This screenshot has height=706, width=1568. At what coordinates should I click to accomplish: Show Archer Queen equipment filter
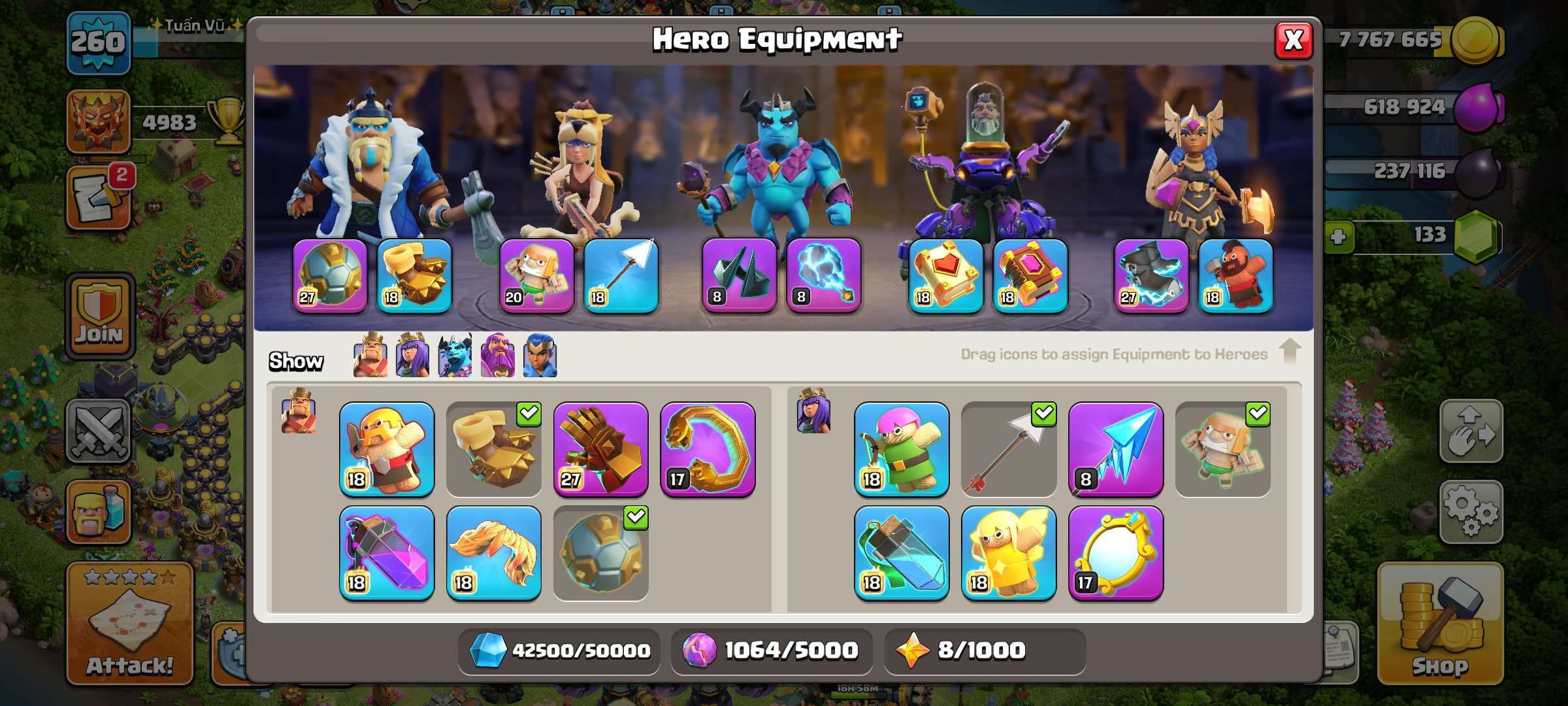click(x=413, y=355)
